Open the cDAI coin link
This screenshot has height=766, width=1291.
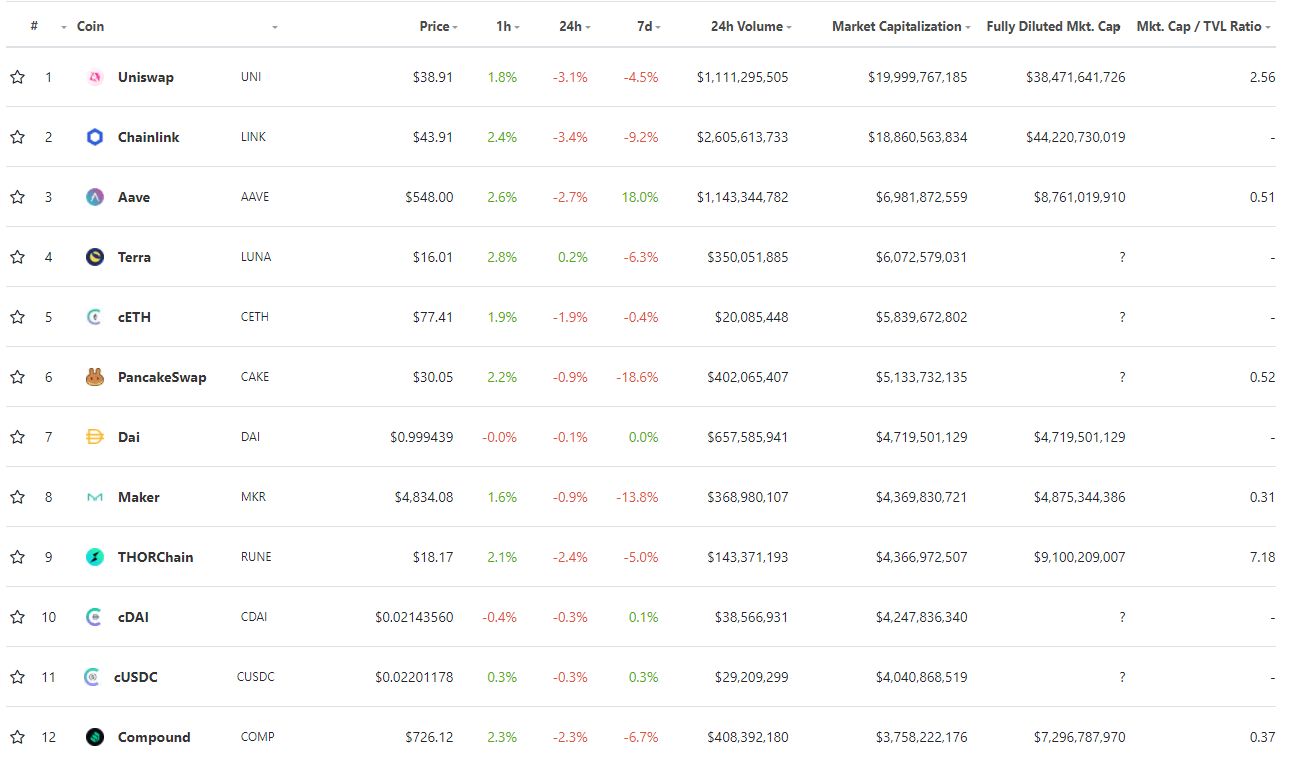[135, 617]
